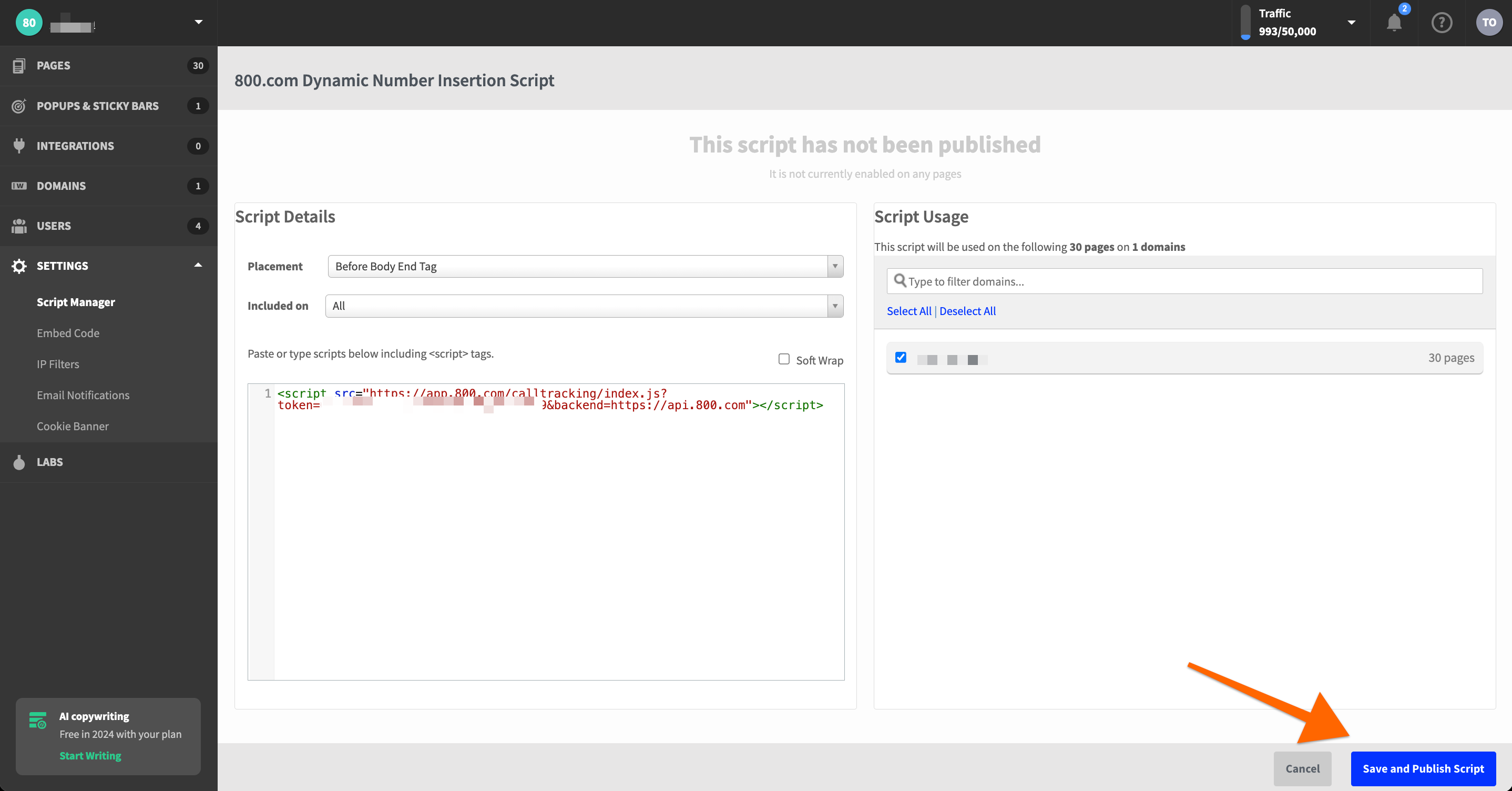Click the Popups & Sticky Bars target icon
The height and width of the screenshot is (791, 1512).
click(19, 106)
